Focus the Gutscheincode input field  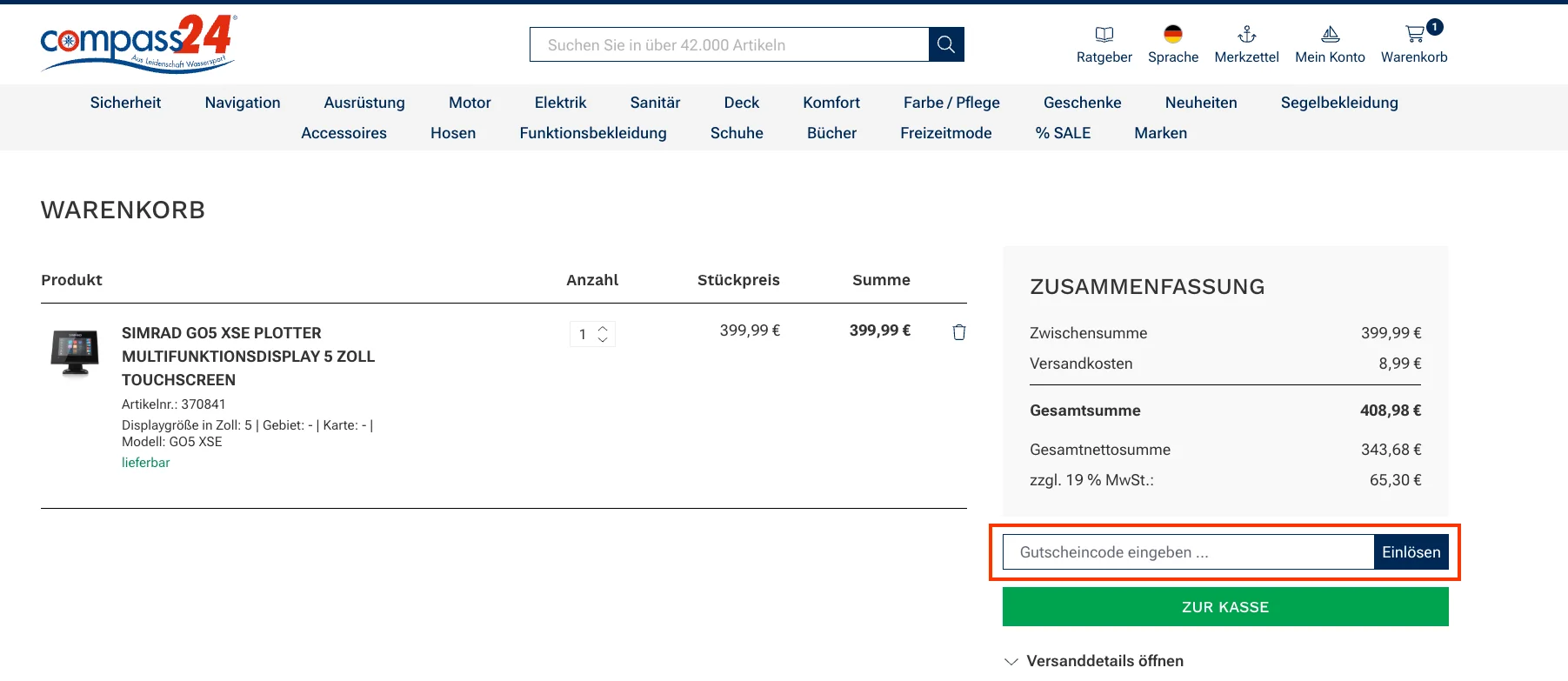tap(1188, 552)
